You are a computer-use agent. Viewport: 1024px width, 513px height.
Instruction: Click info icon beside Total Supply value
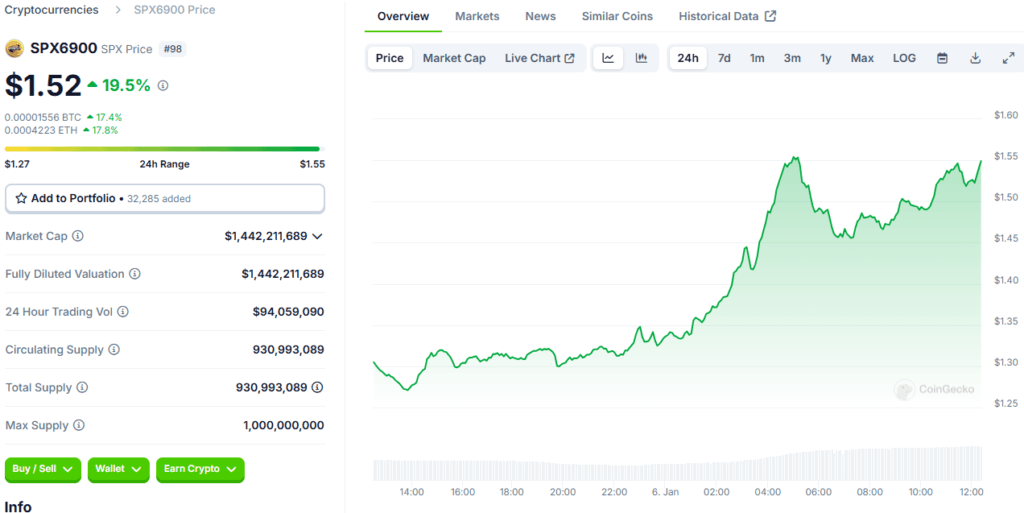317,388
